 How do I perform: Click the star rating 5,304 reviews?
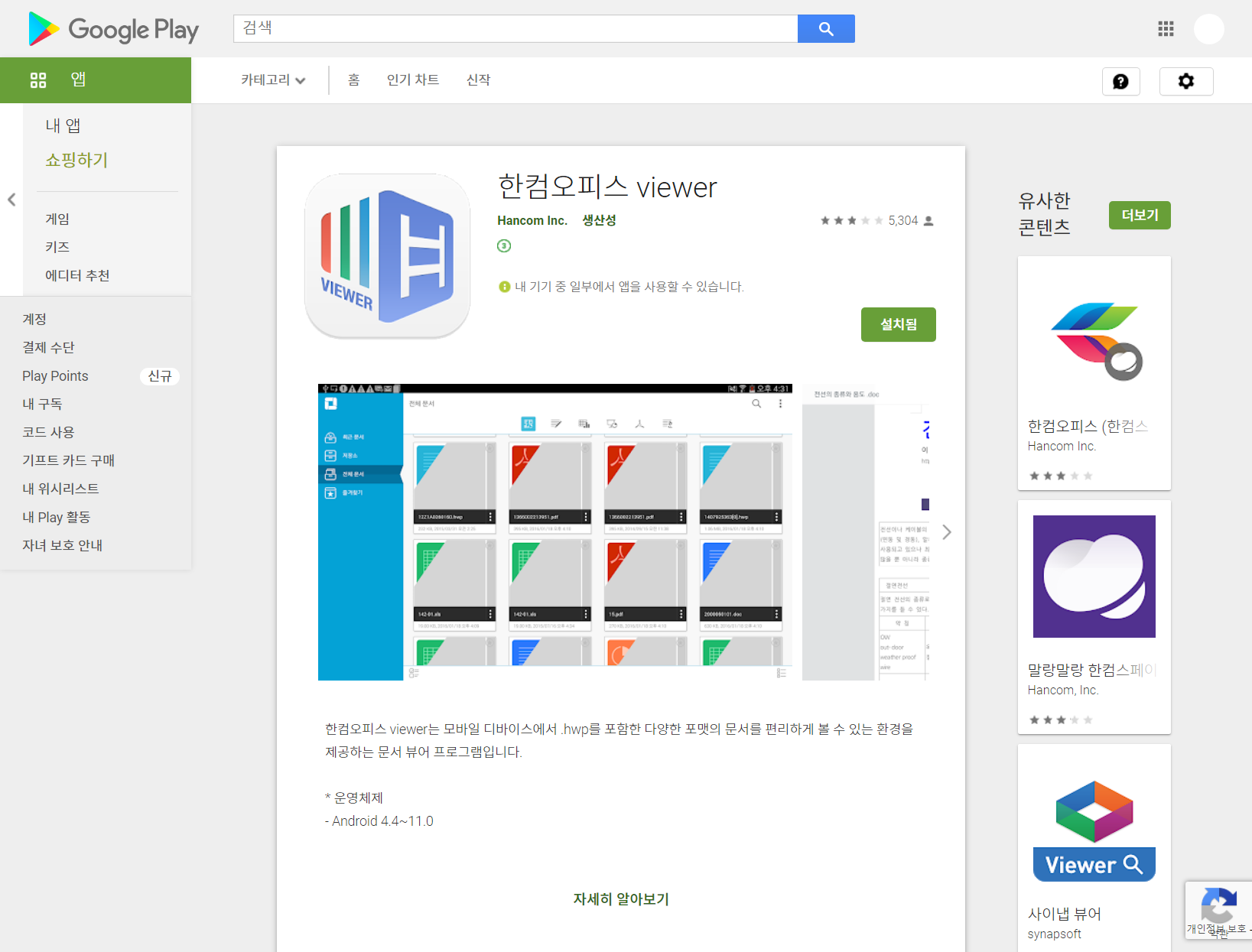coord(876,220)
